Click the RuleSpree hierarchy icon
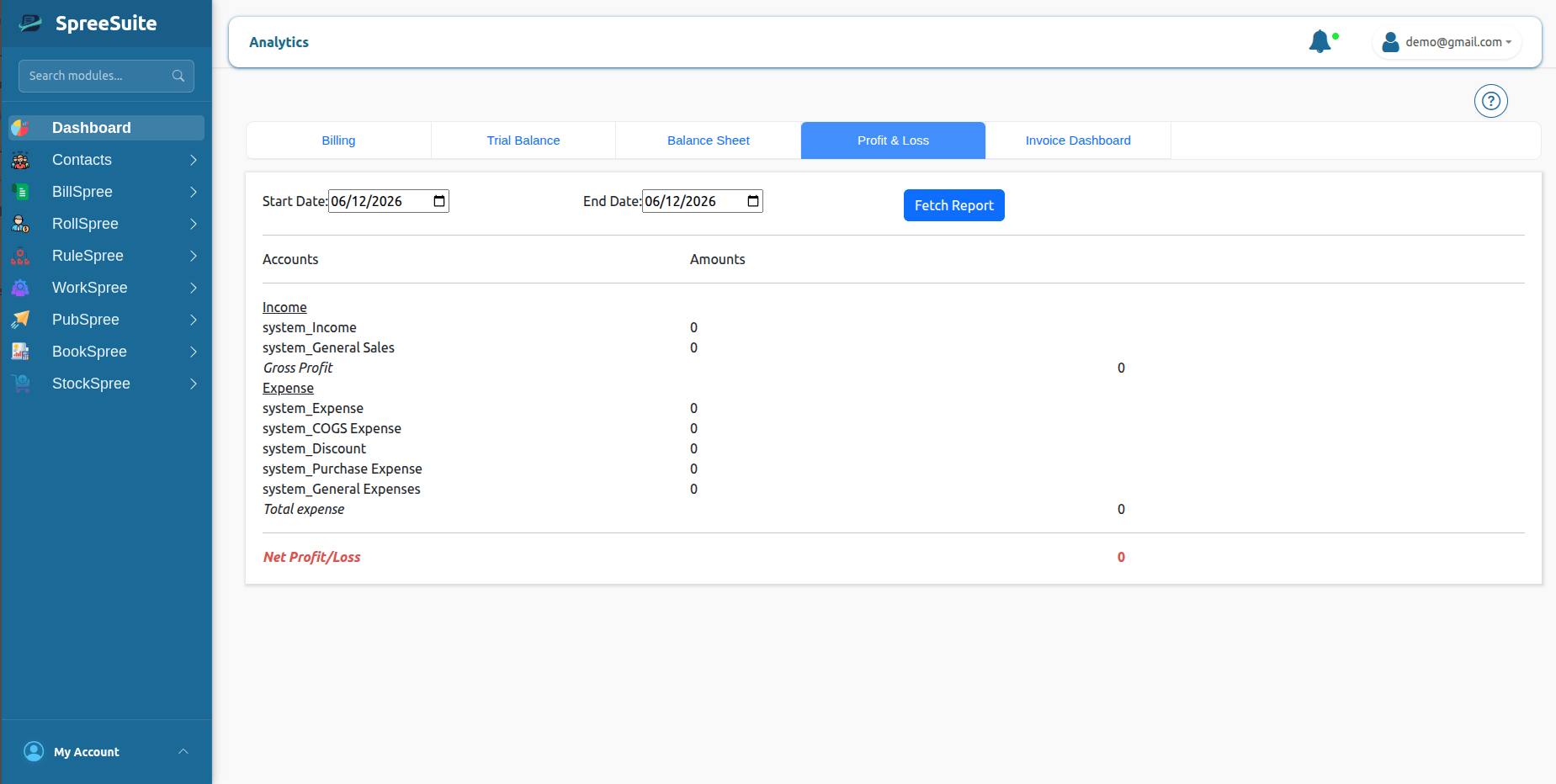The width and height of the screenshot is (1556, 784). coord(20,256)
